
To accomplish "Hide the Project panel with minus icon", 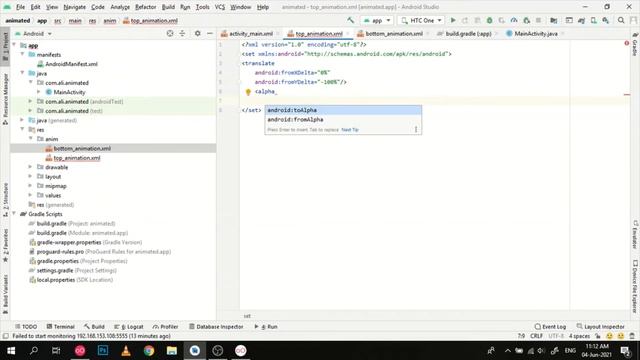I will tap(210, 33).
